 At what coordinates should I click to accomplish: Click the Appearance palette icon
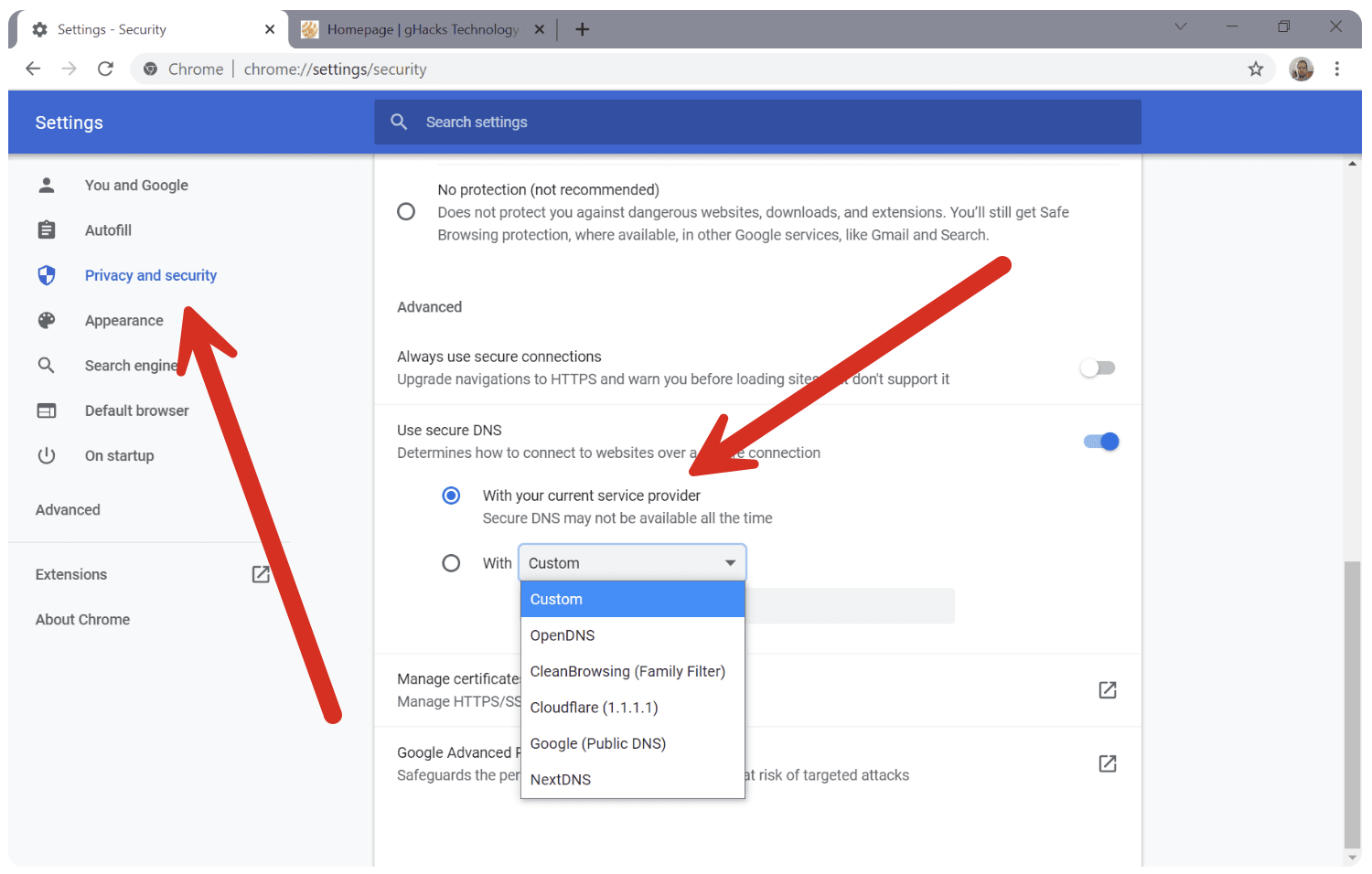click(x=47, y=320)
